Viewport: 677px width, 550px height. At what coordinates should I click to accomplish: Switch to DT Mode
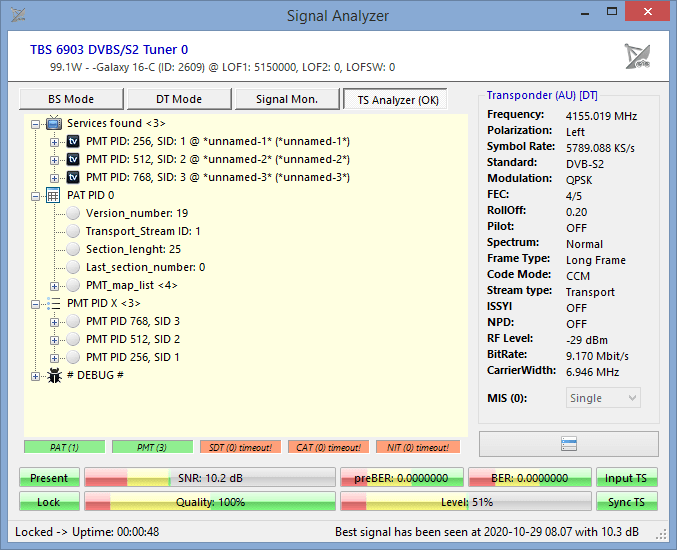(179, 99)
